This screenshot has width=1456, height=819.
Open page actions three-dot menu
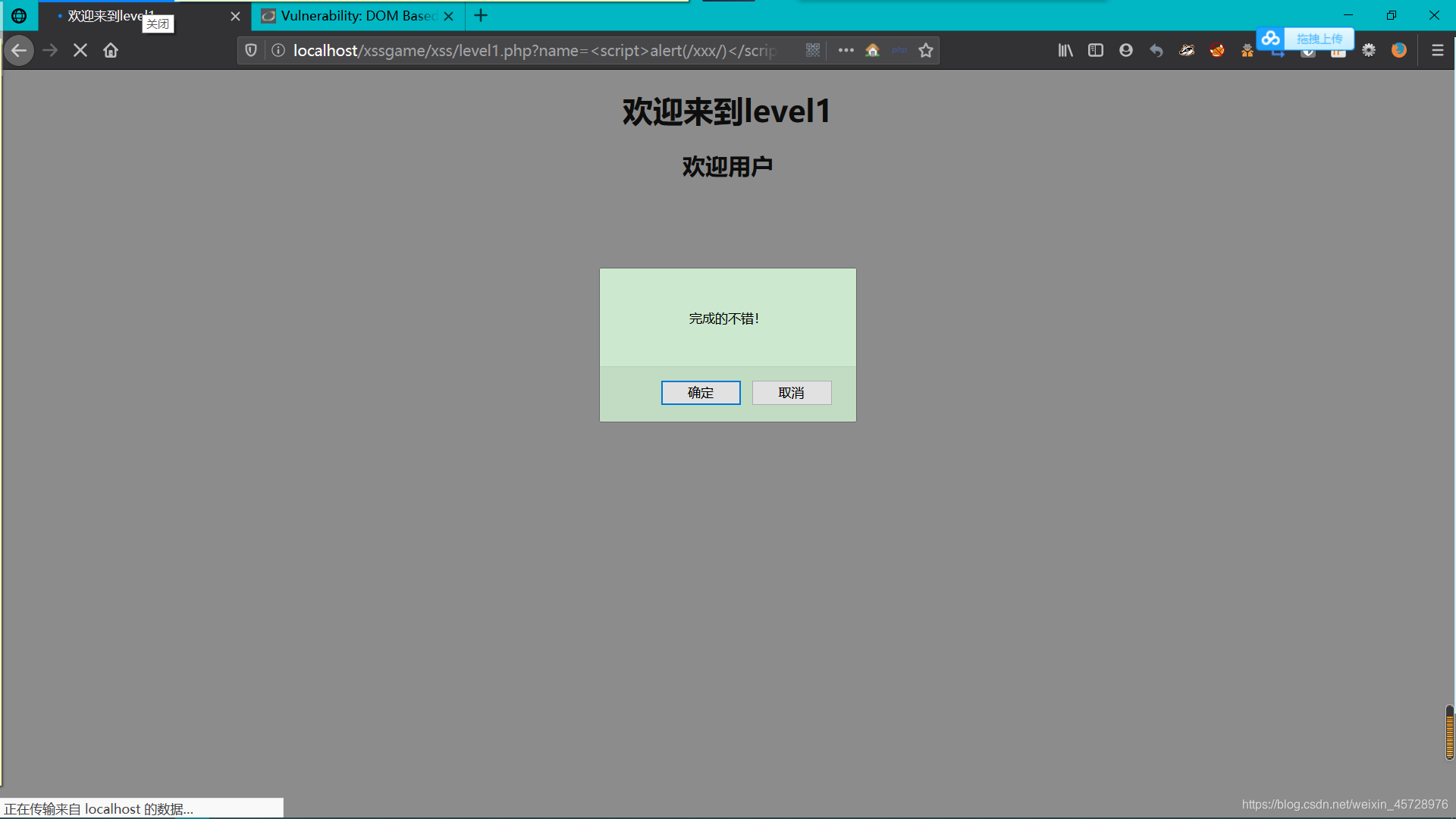(x=846, y=50)
